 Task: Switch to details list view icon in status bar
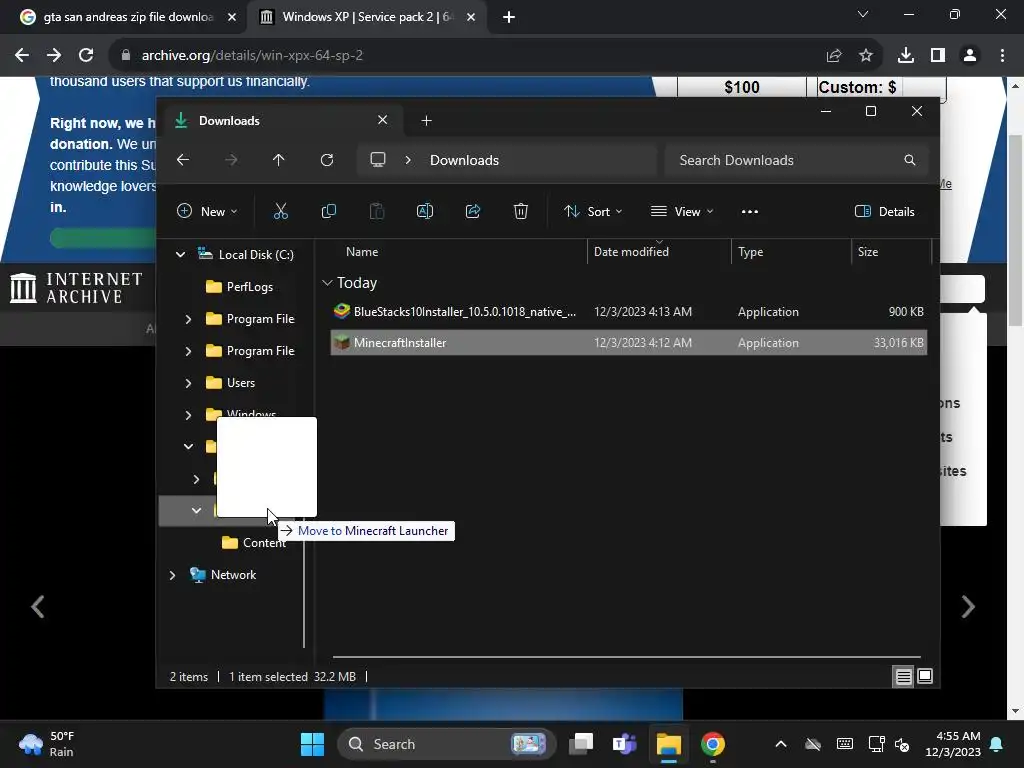903,677
